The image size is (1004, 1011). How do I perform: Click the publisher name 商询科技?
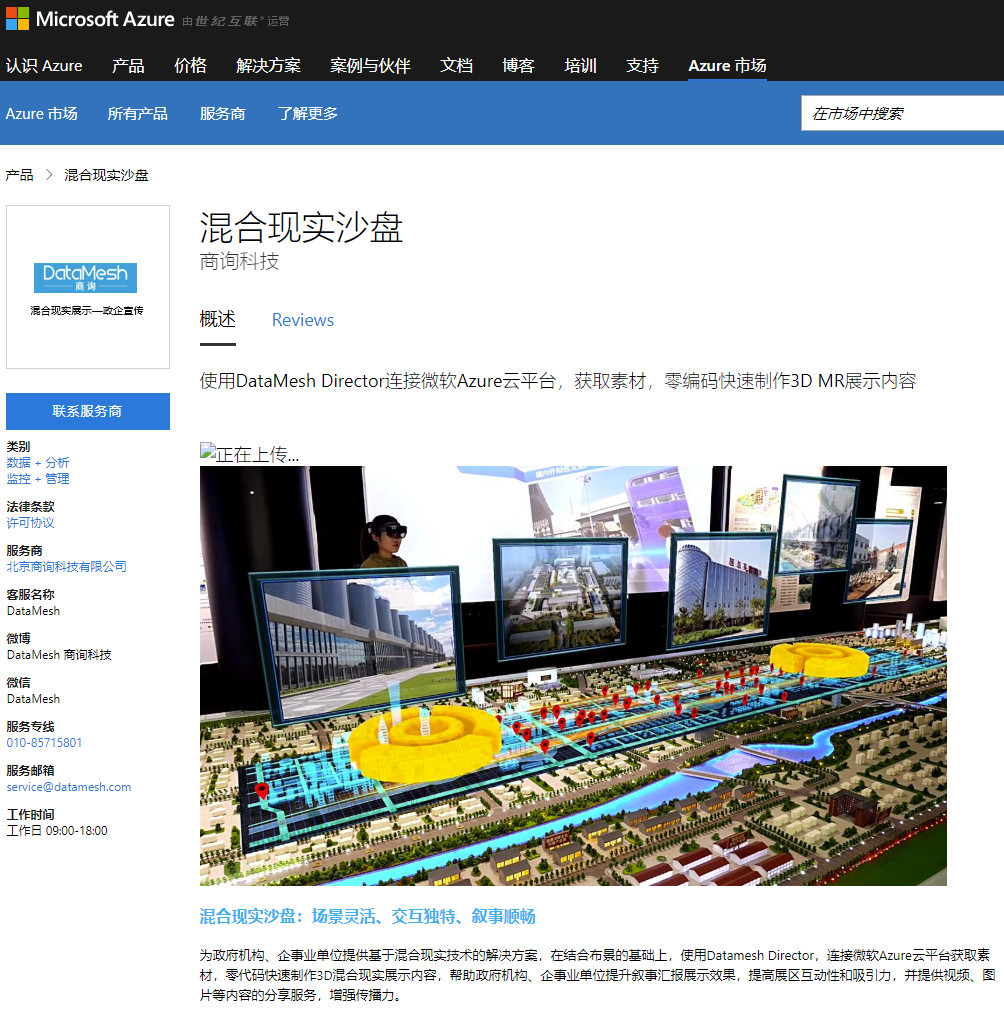(x=239, y=261)
